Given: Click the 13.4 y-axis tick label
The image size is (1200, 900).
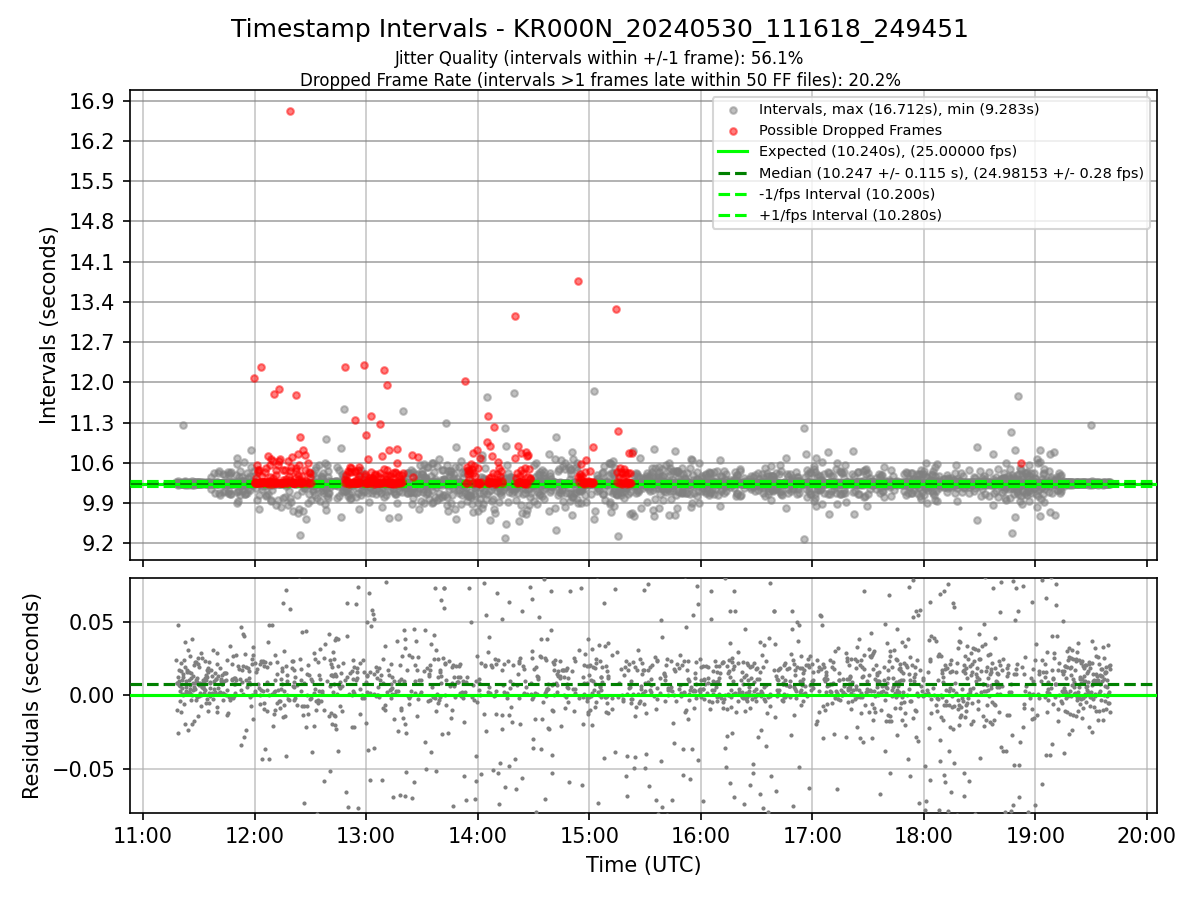Looking at the screenshot, I should coord(95,302).
